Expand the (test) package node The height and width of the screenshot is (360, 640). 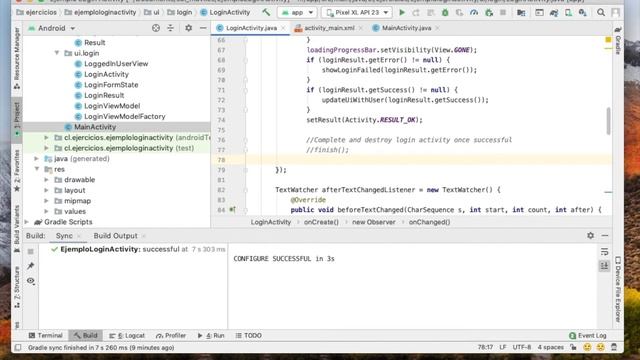coord(46,148)
